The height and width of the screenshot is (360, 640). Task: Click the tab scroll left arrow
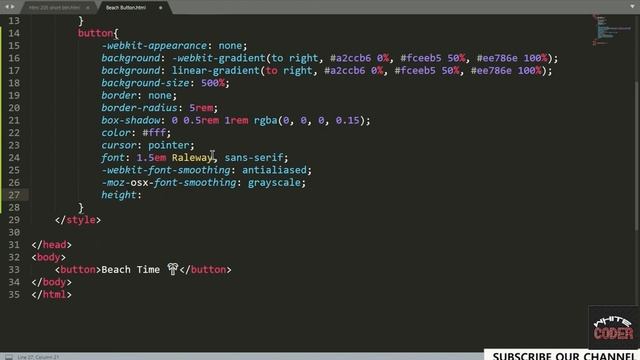pos(6,7)
